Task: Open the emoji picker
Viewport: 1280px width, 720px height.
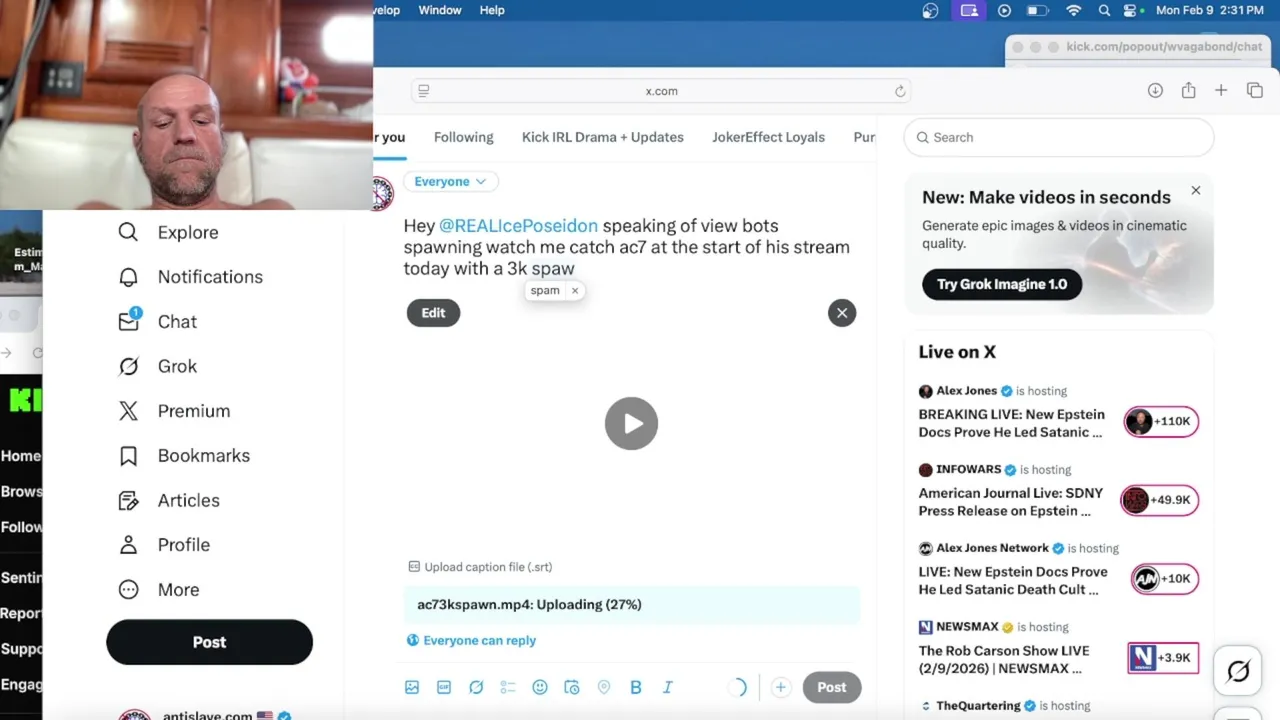Action: [x=540, y=687]
